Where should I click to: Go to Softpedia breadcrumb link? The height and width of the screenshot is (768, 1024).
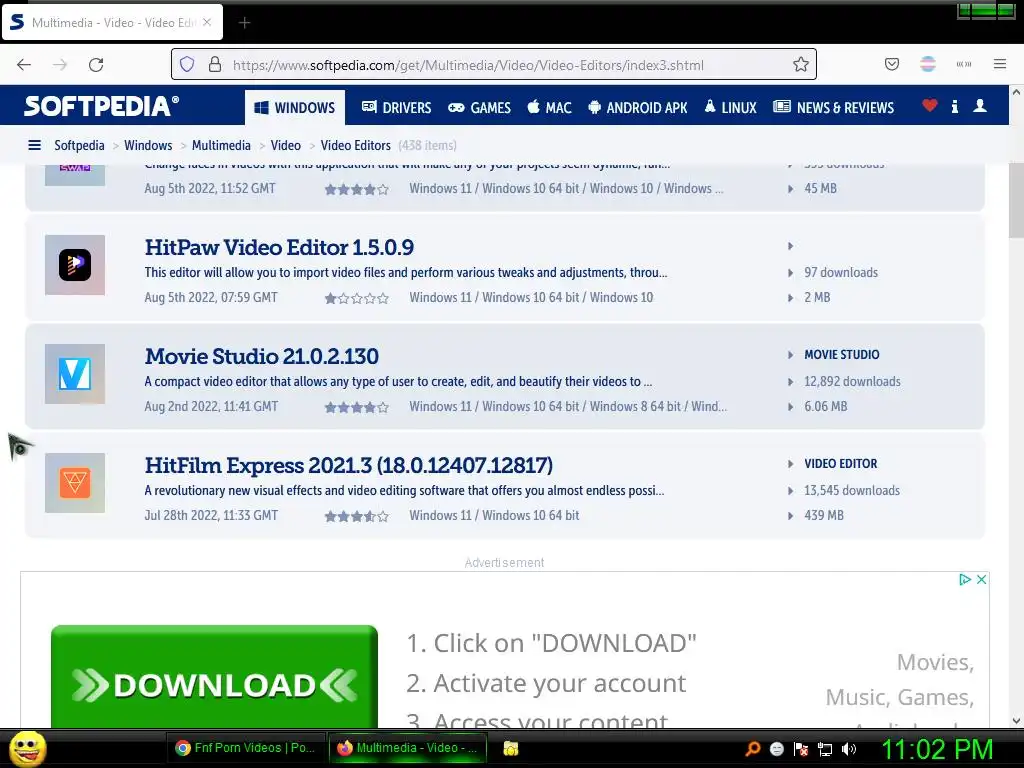click(x=79, y=145)
